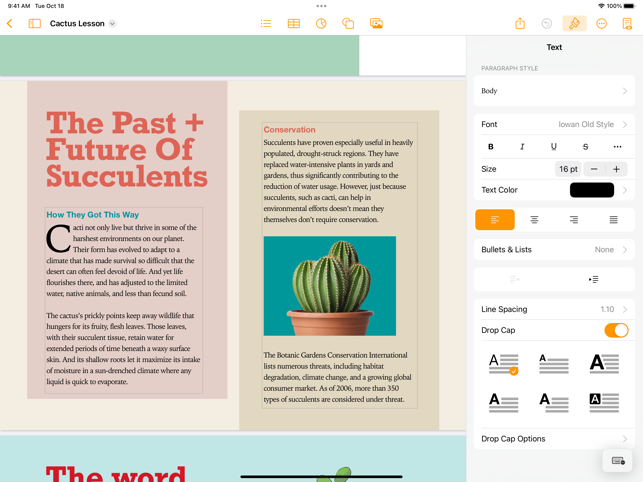
Task: Expand Line Spacing options
Action: tap(554, 309)
